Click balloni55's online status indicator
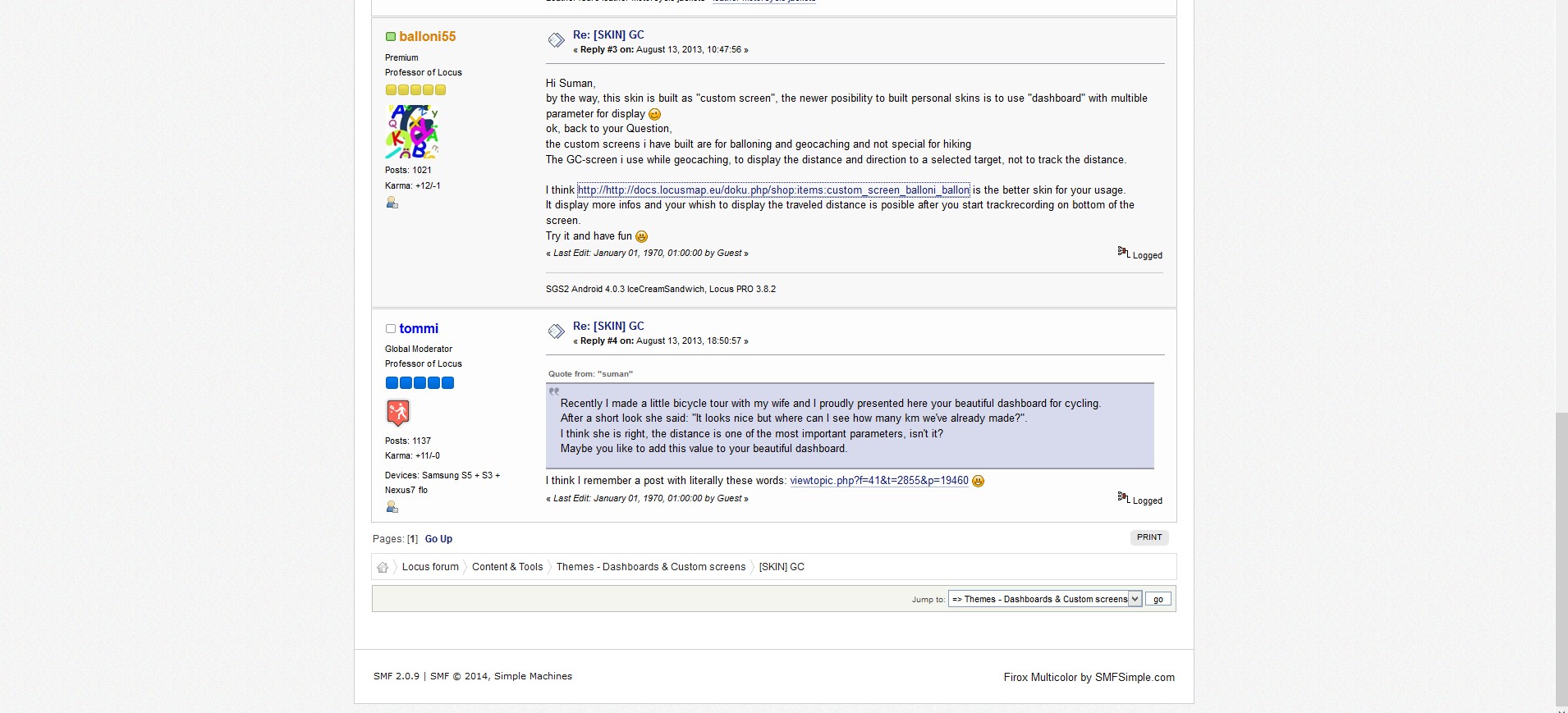The image size is (1568, 713). pyautogui.click(x=391, y=37)
